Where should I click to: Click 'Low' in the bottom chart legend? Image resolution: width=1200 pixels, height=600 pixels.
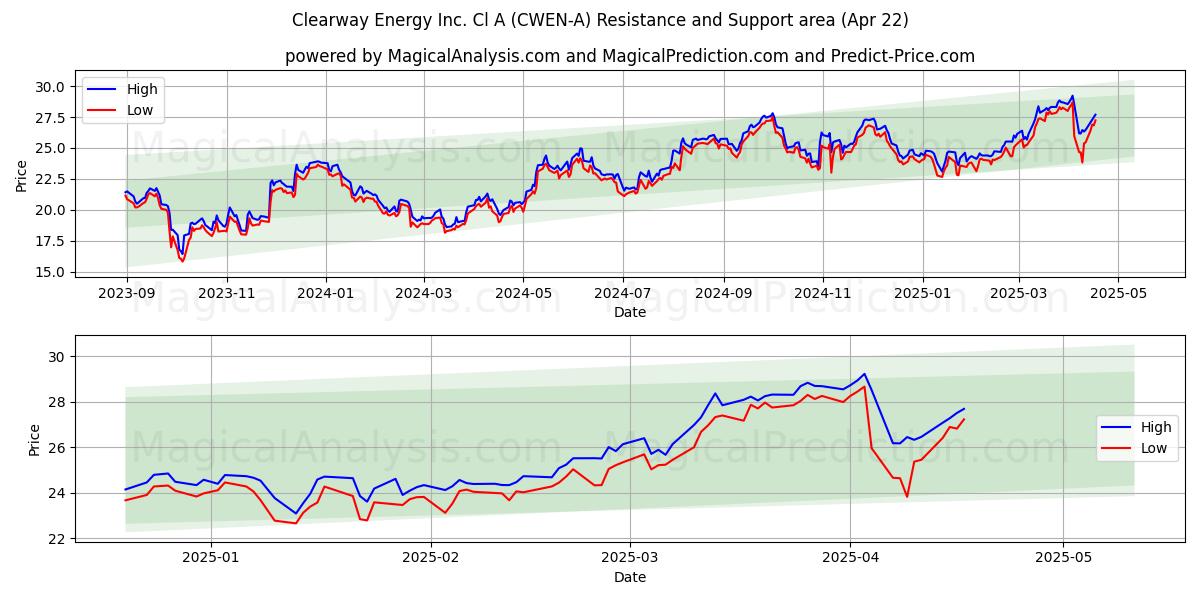(x=1154, y=448)
